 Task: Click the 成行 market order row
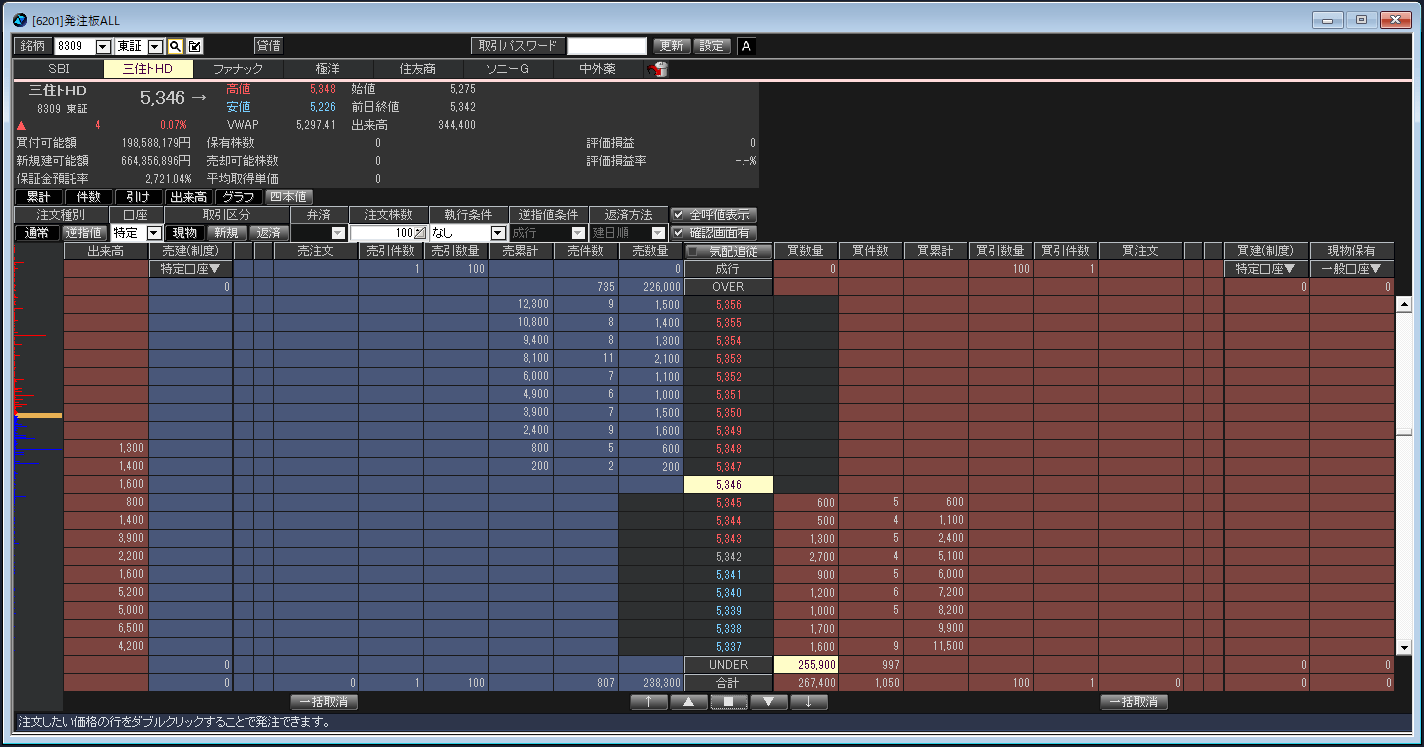[x=728, y=269]
